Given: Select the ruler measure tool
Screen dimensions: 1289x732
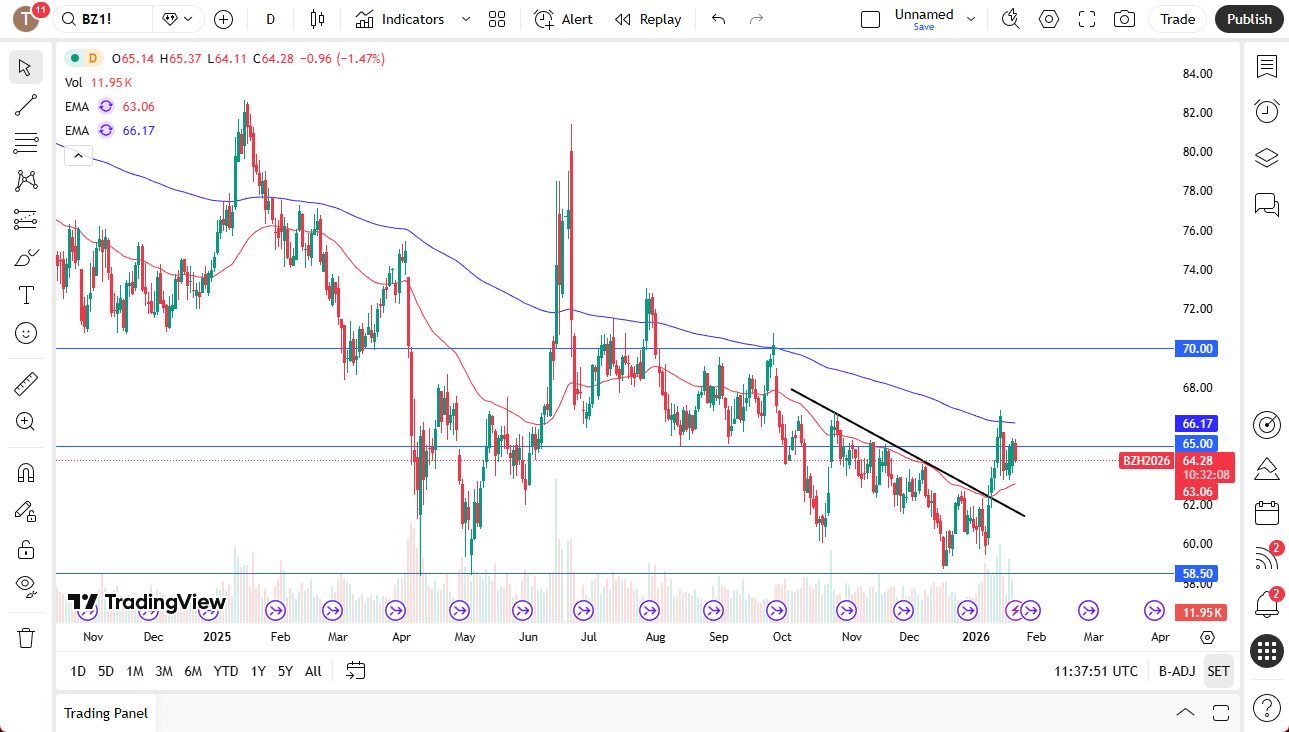Looking at the screenshot, I should (x=26, y=384).
